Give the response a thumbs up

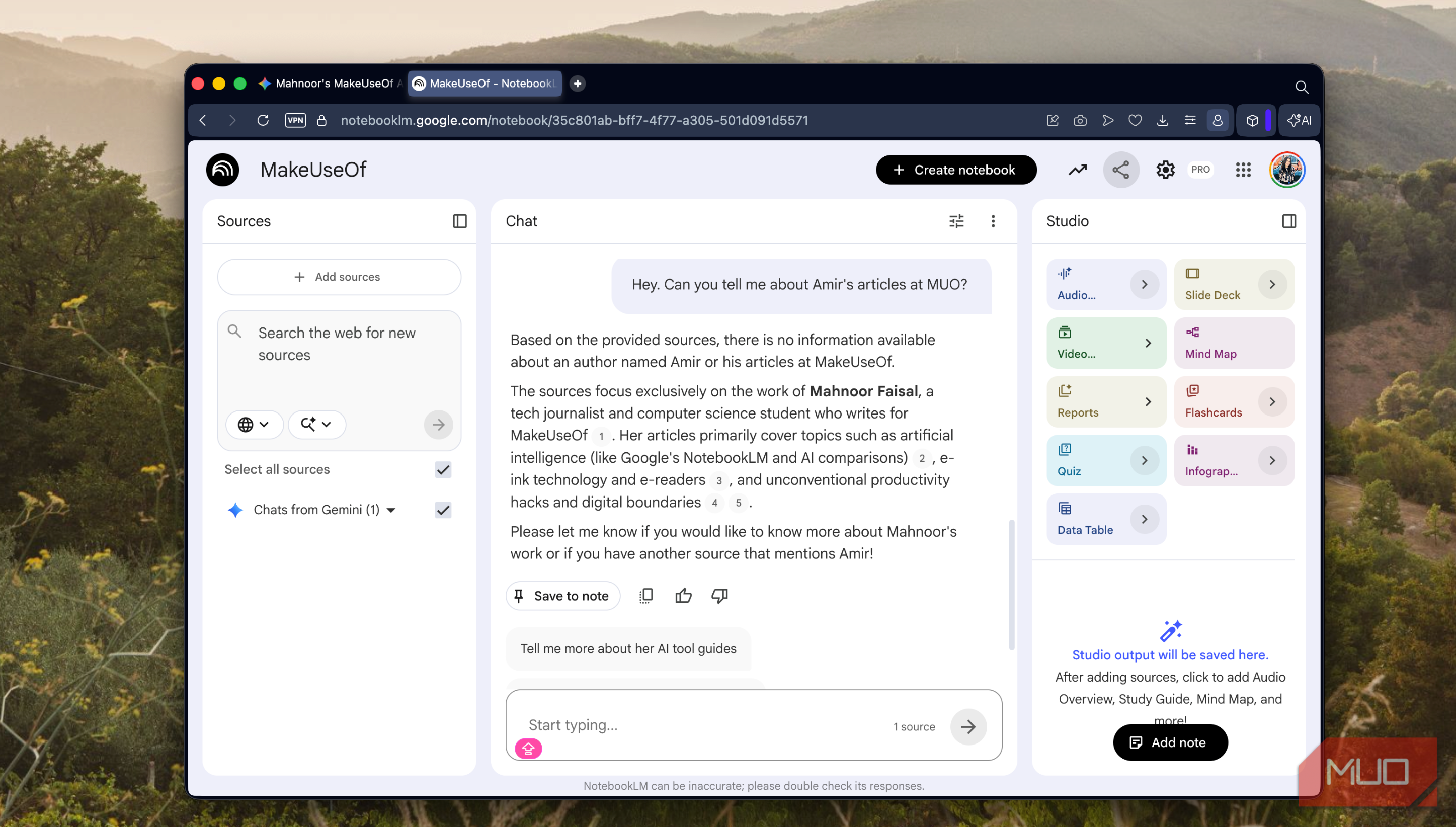tap(683, 595)
